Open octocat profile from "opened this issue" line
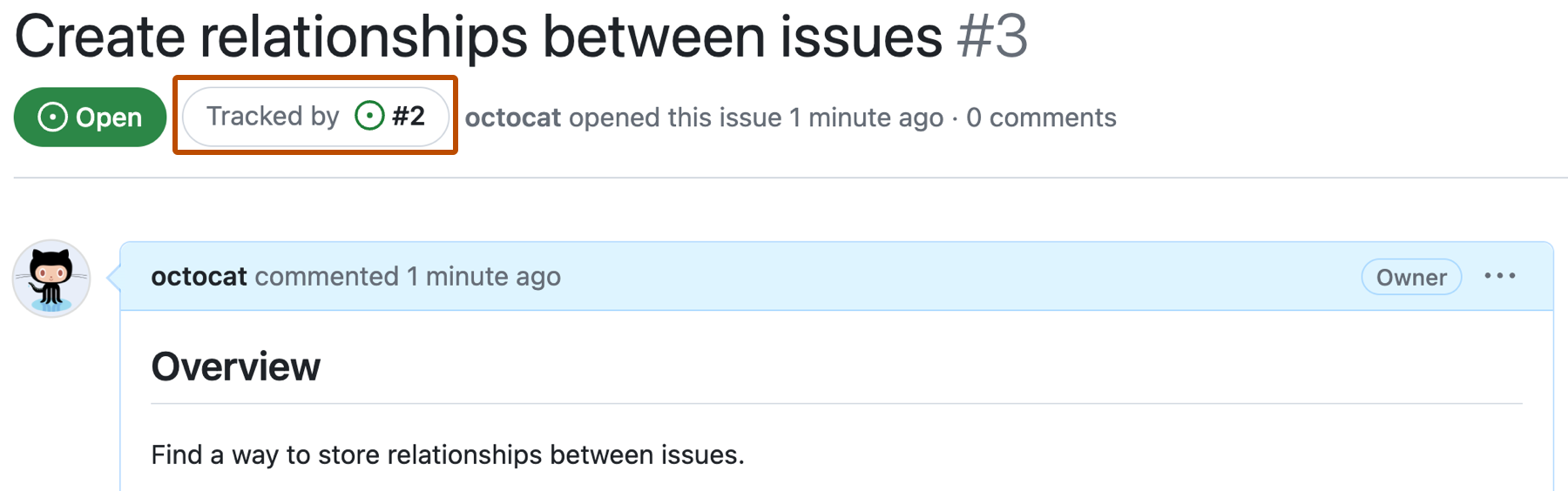Image resolution: width=1568 pixels, height=491 pixels. [512, 118]
